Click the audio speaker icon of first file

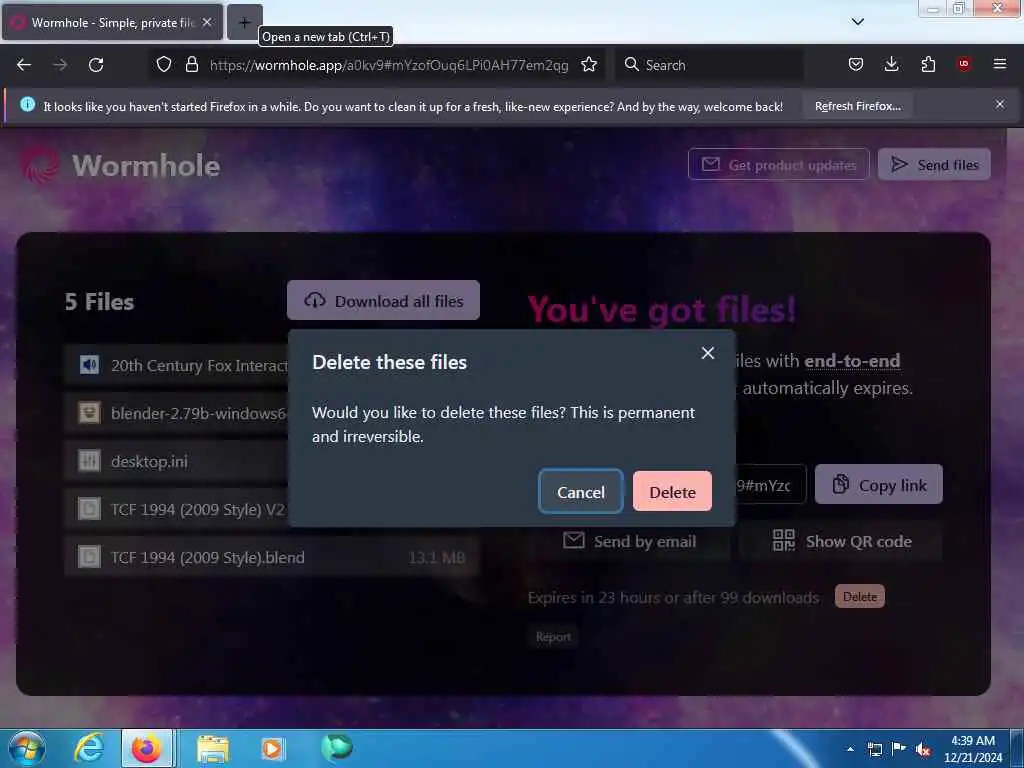(89, 365)
